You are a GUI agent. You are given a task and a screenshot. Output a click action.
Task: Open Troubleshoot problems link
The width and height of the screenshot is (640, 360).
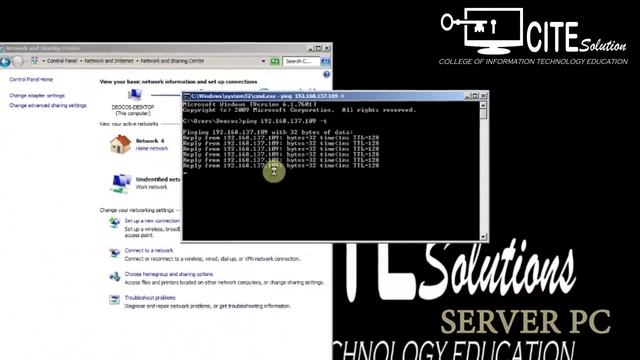[150, 298]
